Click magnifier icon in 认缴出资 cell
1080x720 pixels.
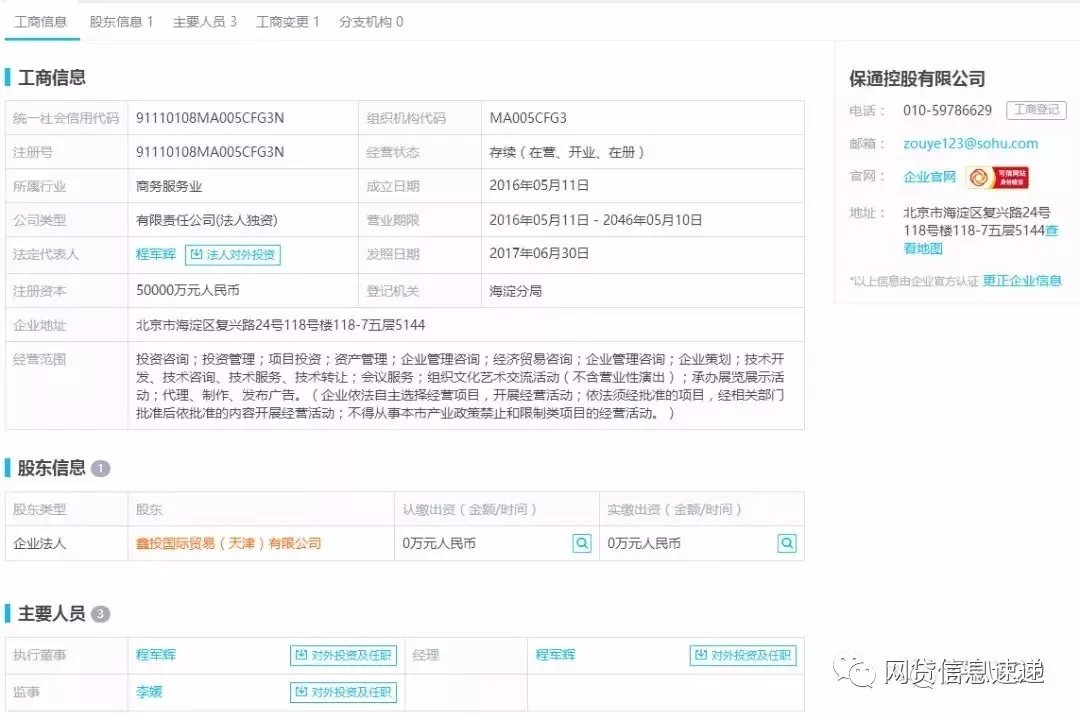coord(582,544)
